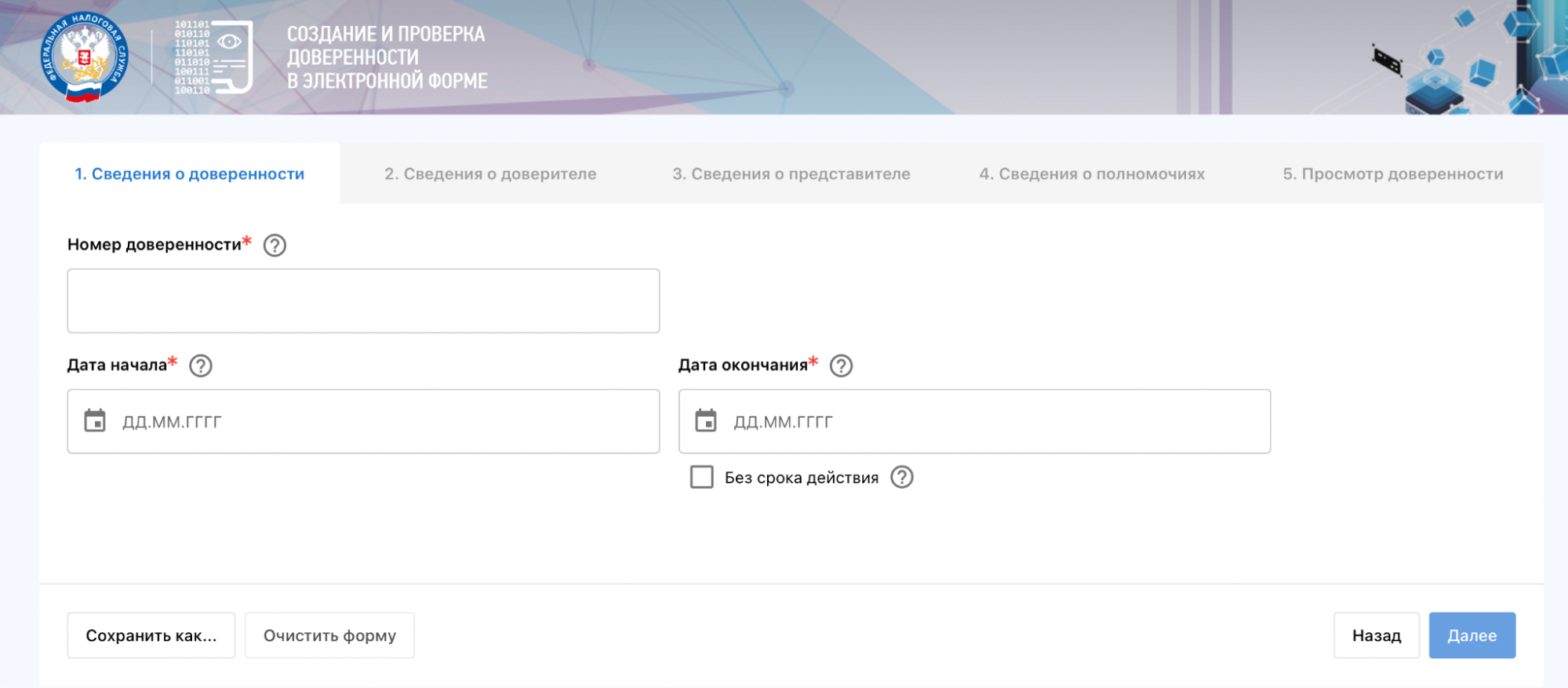Show help for Без срока действия

click(902, 477)
